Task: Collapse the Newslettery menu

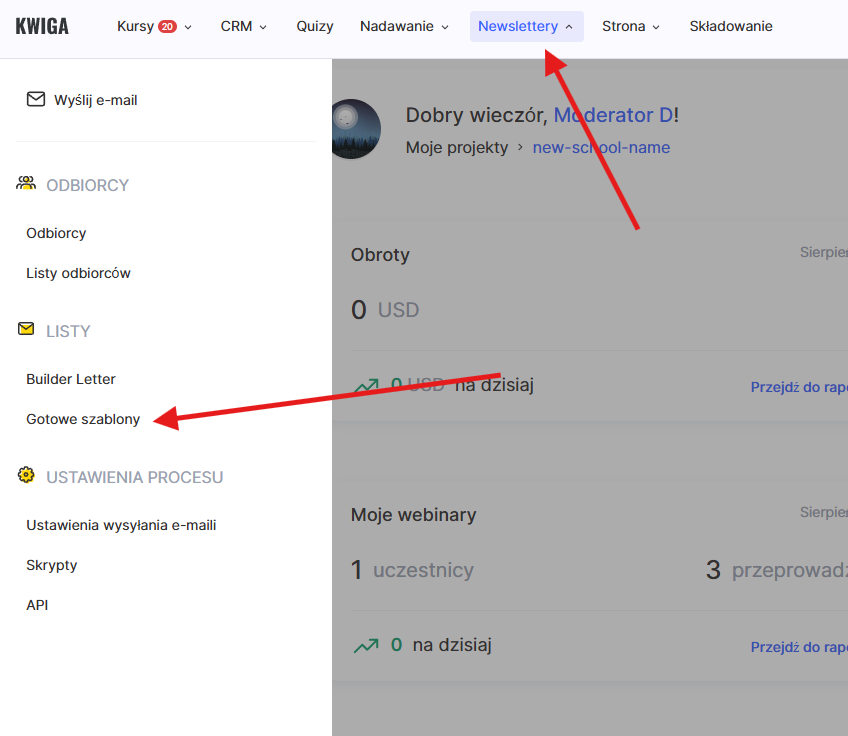Action: (526, 27)
